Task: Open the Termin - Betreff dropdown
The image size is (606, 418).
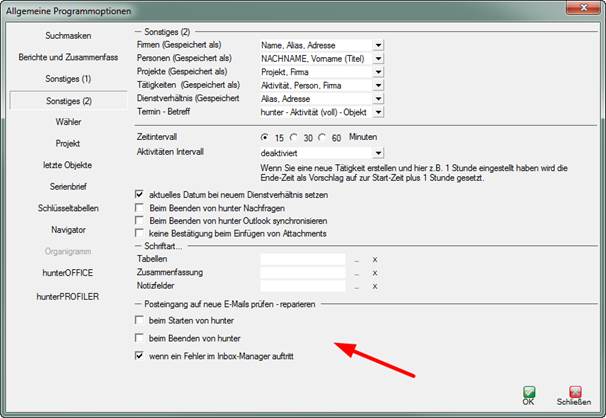Action: tap(378, 112)
